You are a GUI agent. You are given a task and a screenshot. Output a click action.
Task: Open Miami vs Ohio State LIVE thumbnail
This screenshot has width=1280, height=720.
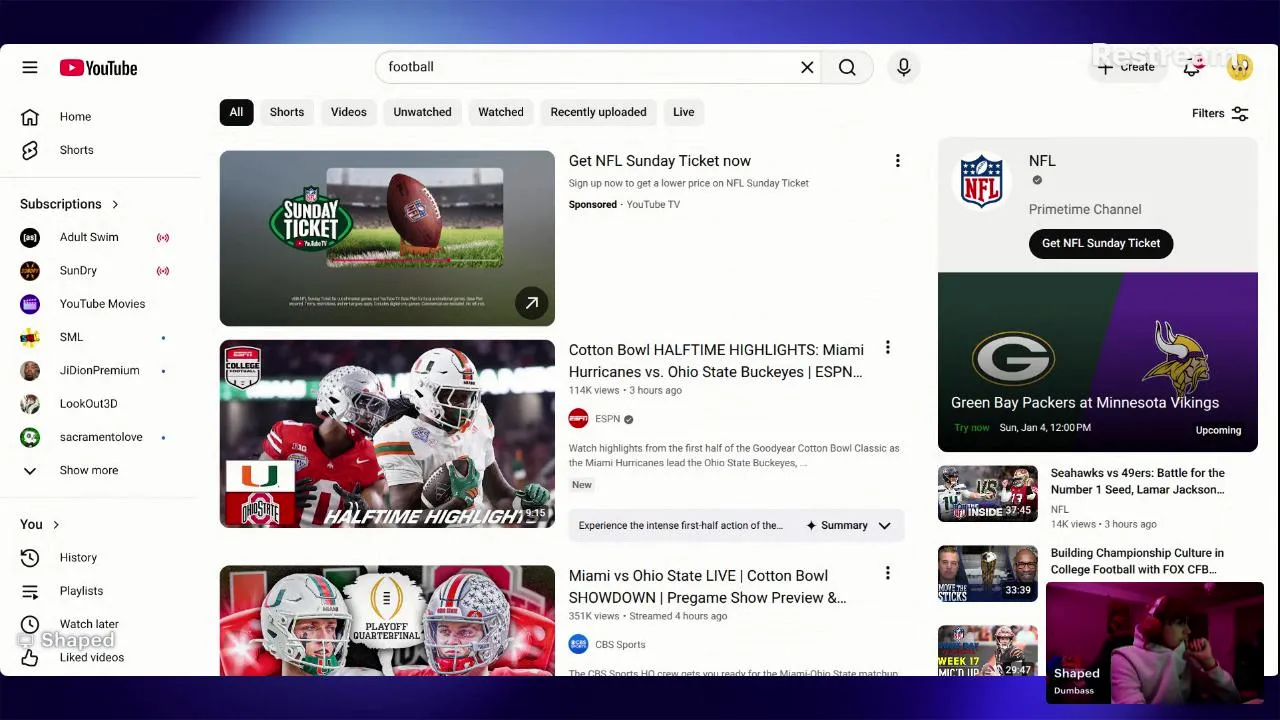click(x=387, y=621)
